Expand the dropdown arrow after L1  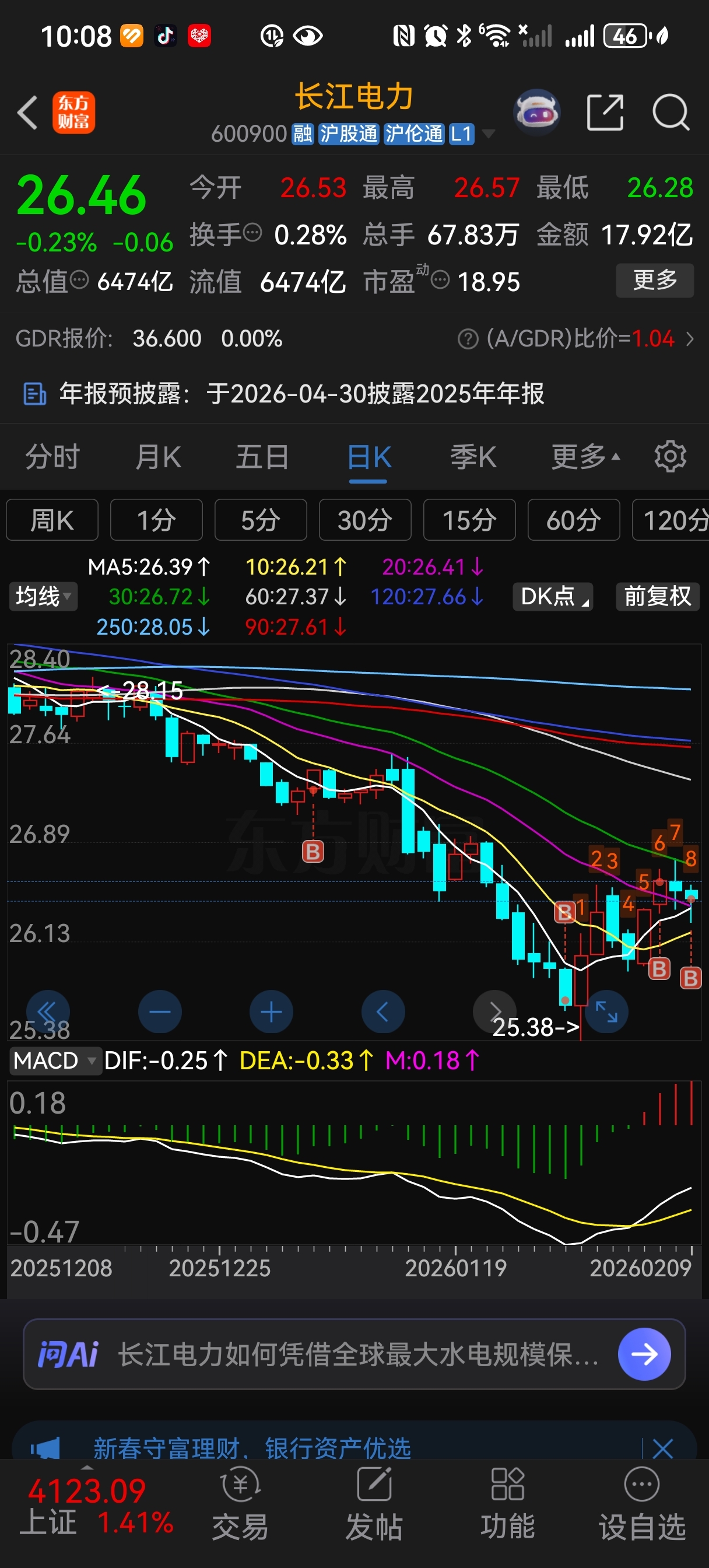(x=487, y=134)
